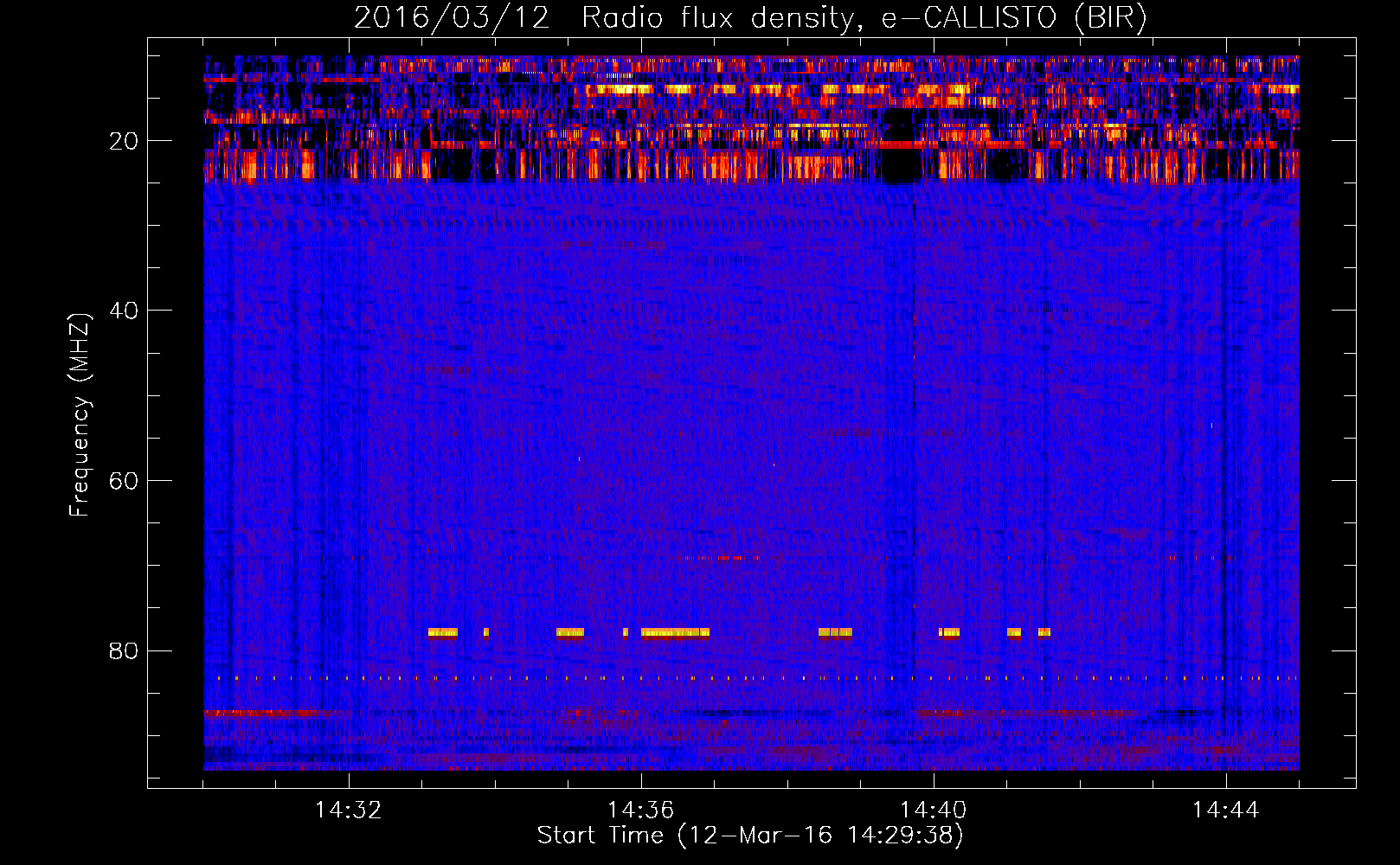
Task: Click the "Frequency (MHZ)" axis label
Action: pyautogui.click(x=80, y=414)
